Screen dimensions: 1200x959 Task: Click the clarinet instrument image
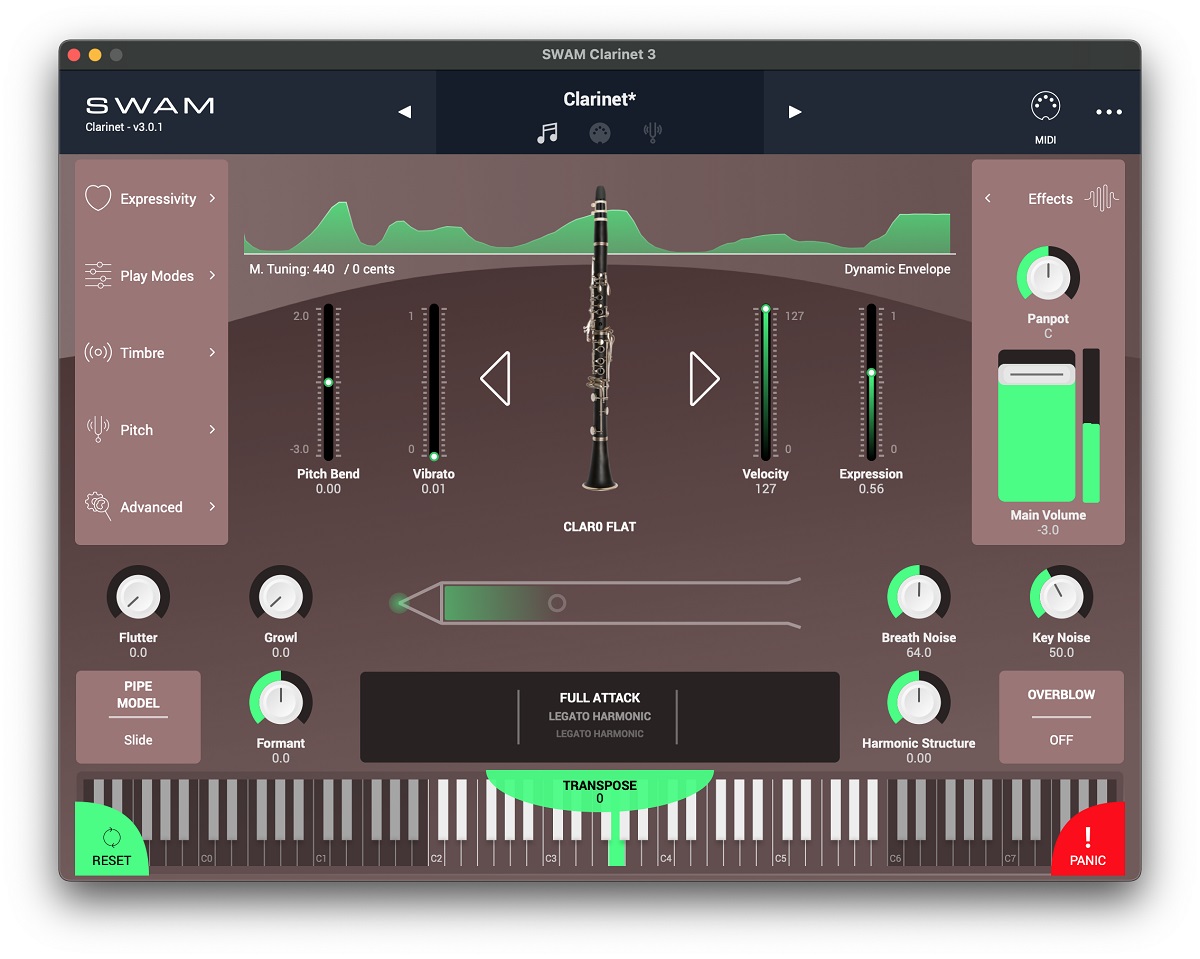[599, 339]
